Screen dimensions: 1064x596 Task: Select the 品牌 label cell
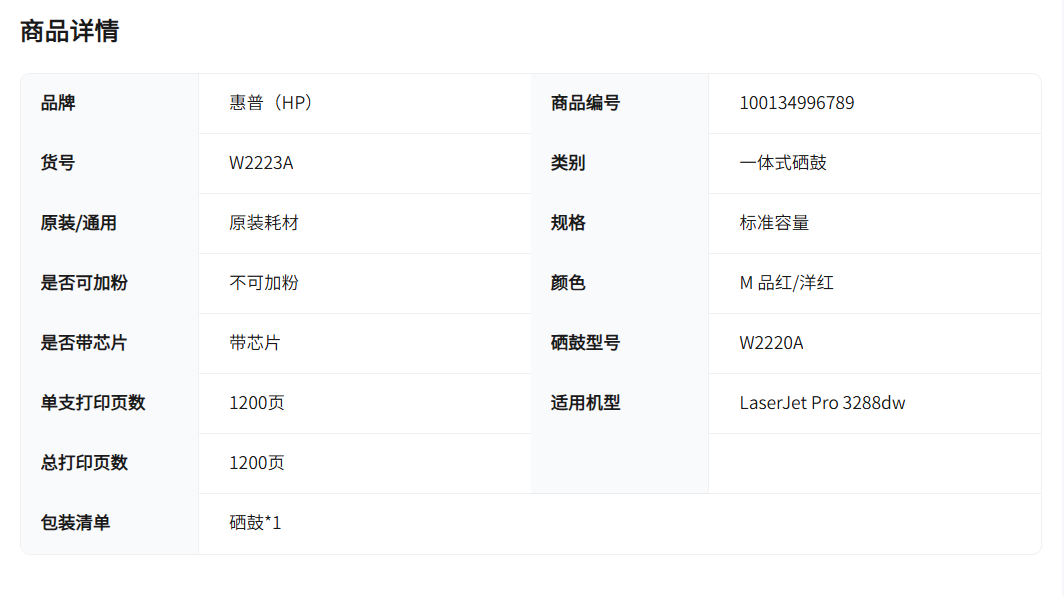coord(58,103)
